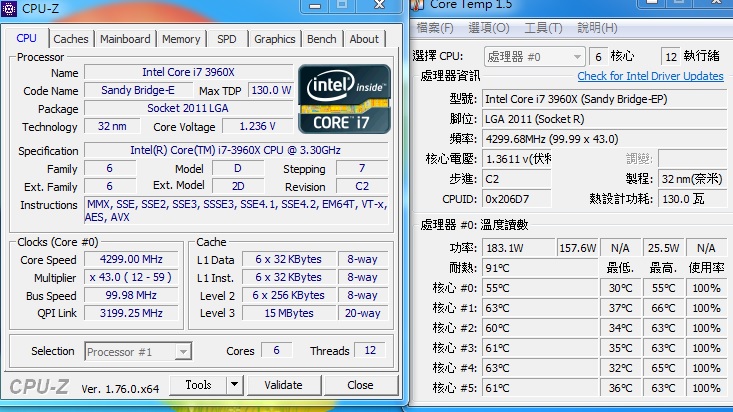The image size is (733, 412).
Task: Click the 核心 #0 temperature 55°C
Action: point(540,288)
